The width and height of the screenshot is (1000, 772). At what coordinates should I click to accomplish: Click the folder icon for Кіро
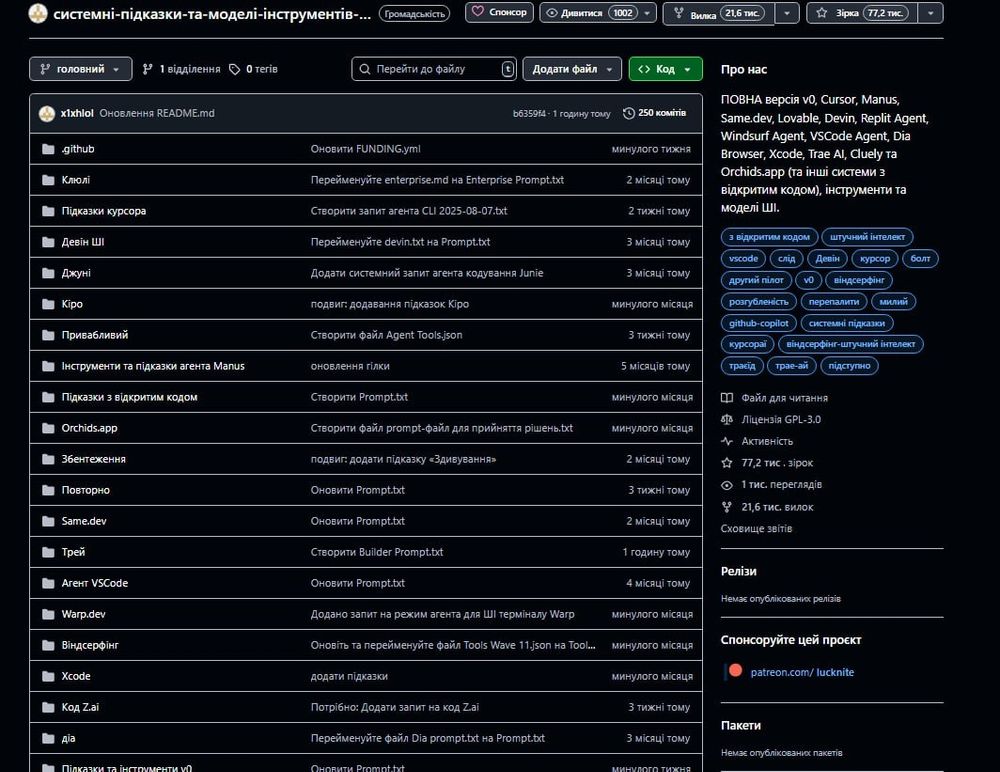point(48,304)
